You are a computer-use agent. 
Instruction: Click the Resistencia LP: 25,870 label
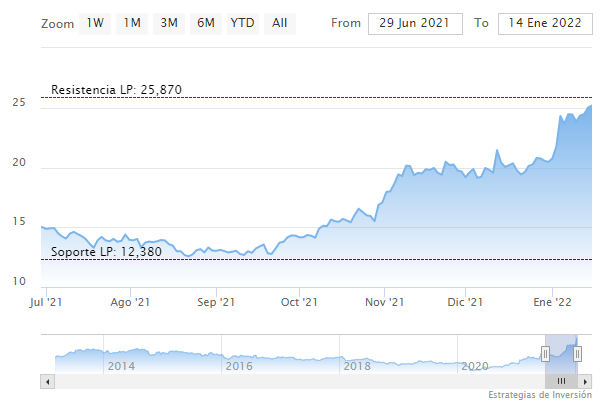(x=116, y=90)
